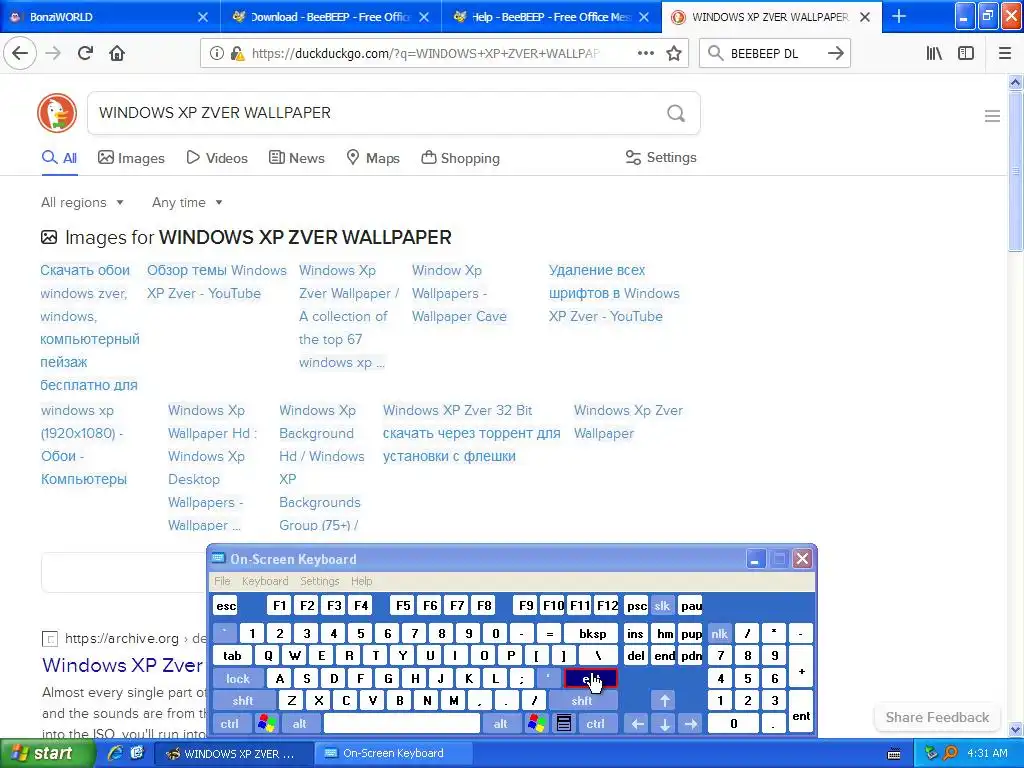Open the Firefox Library icon
The image size is (1024, 768).
pyautogui.click(x=934, y=54)
